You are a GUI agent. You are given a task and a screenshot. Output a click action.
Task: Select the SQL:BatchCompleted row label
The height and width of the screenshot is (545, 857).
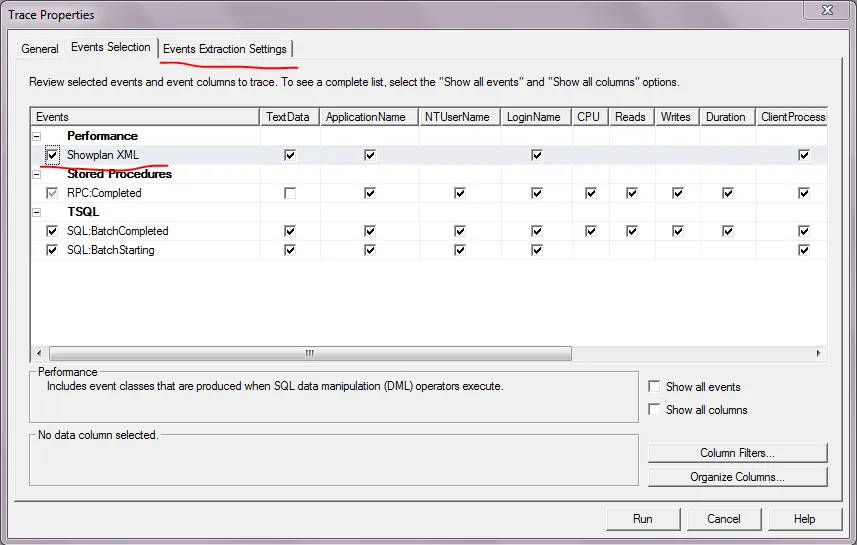(x=118, y=231)
